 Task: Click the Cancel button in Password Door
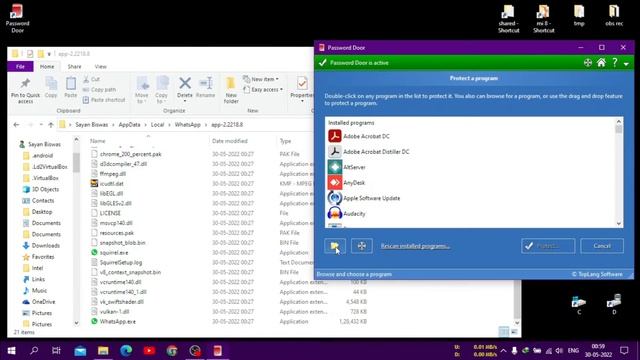602,246
